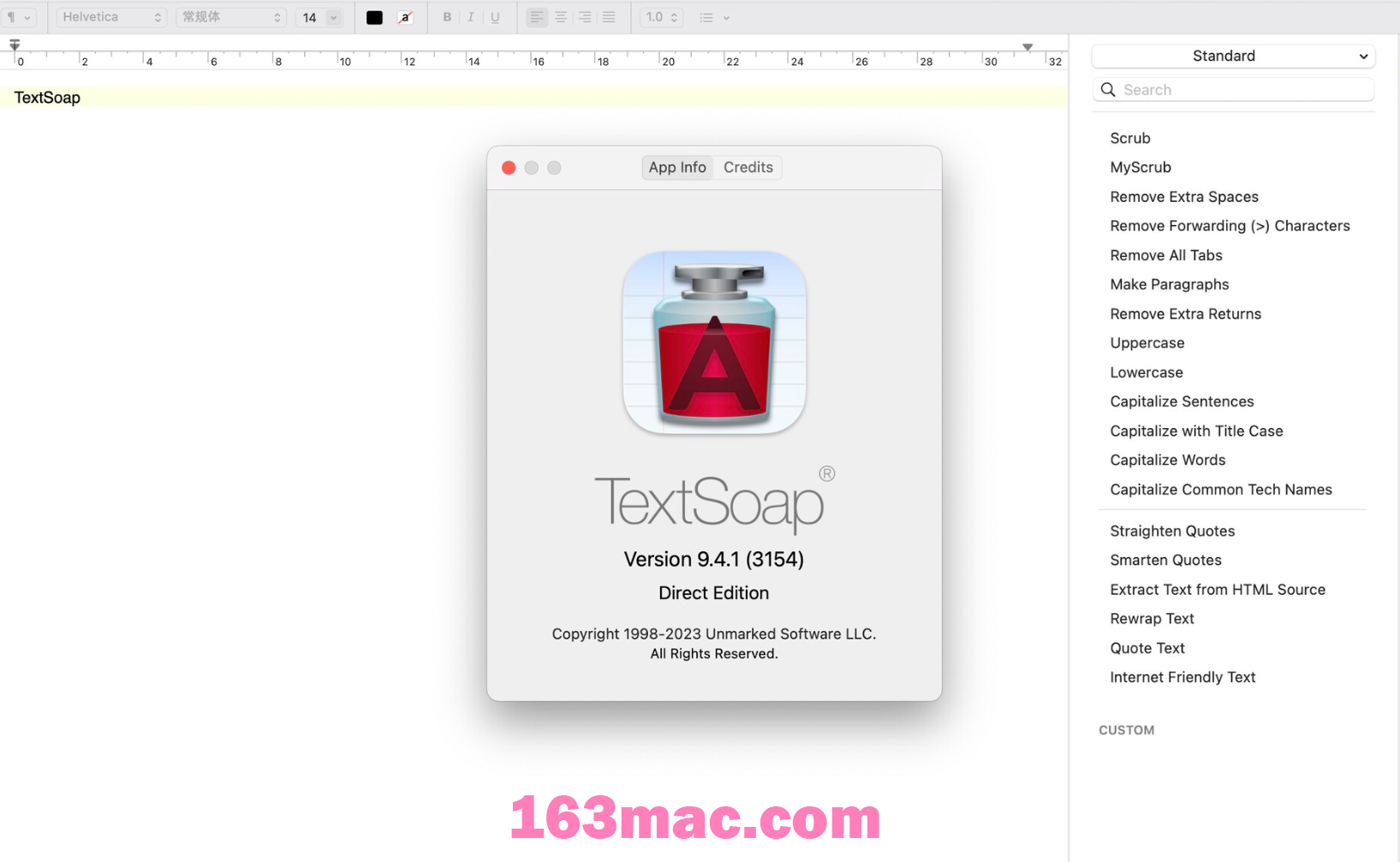Select Quote Text cleaner

(1147, 649)
